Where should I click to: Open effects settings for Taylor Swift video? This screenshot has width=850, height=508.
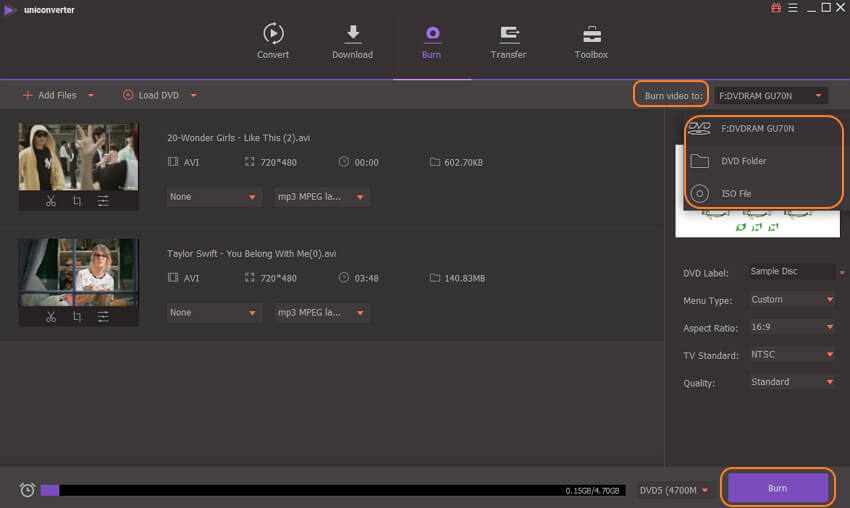point(103,317)
